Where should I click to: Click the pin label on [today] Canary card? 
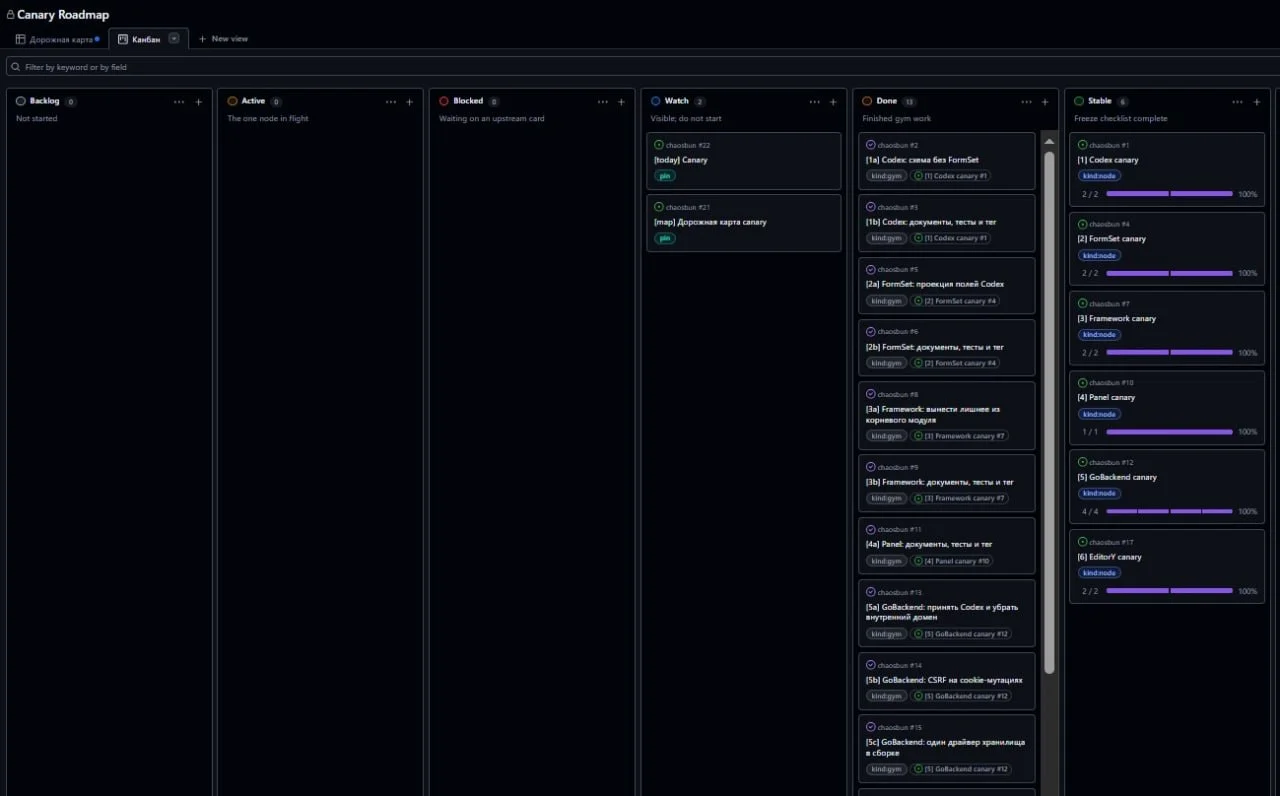[x=665, y=176]
